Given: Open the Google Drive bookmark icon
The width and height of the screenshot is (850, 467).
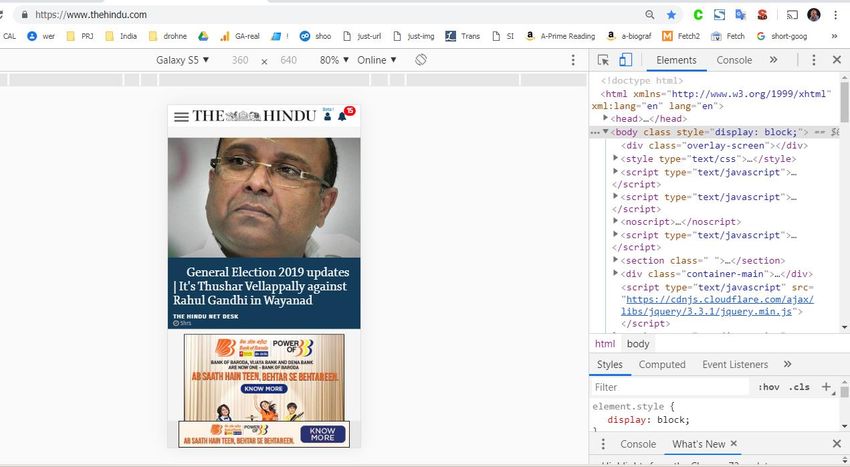Looking at the screenshot, I should coord(203,36).
